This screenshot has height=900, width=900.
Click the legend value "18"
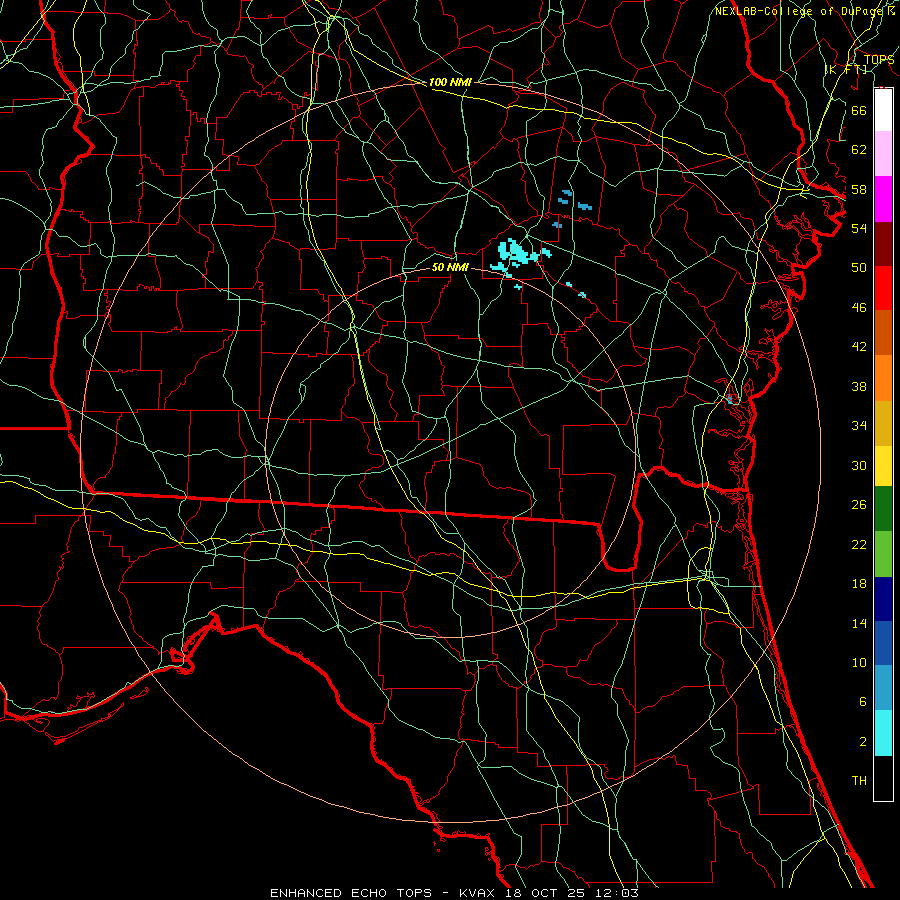pos(859,584)
